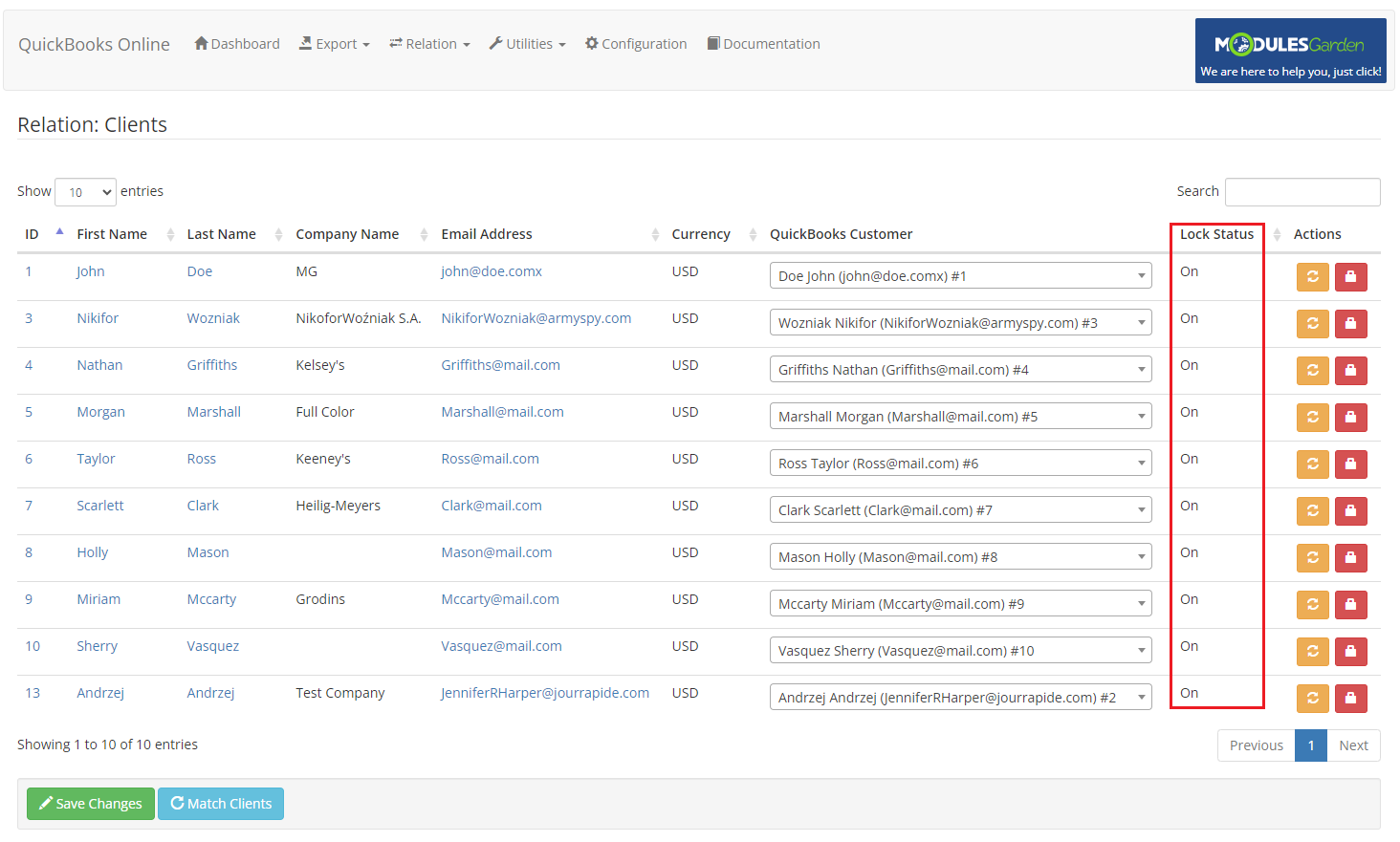This screenshot has width=1400, height=842.
Task: Sync the Holly Mason client relation
Action: [1312, 557]
